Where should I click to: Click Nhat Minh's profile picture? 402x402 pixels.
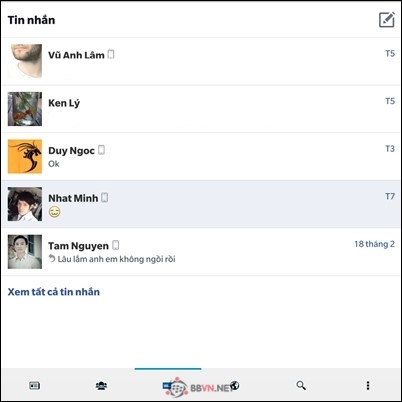click(25, 204)
